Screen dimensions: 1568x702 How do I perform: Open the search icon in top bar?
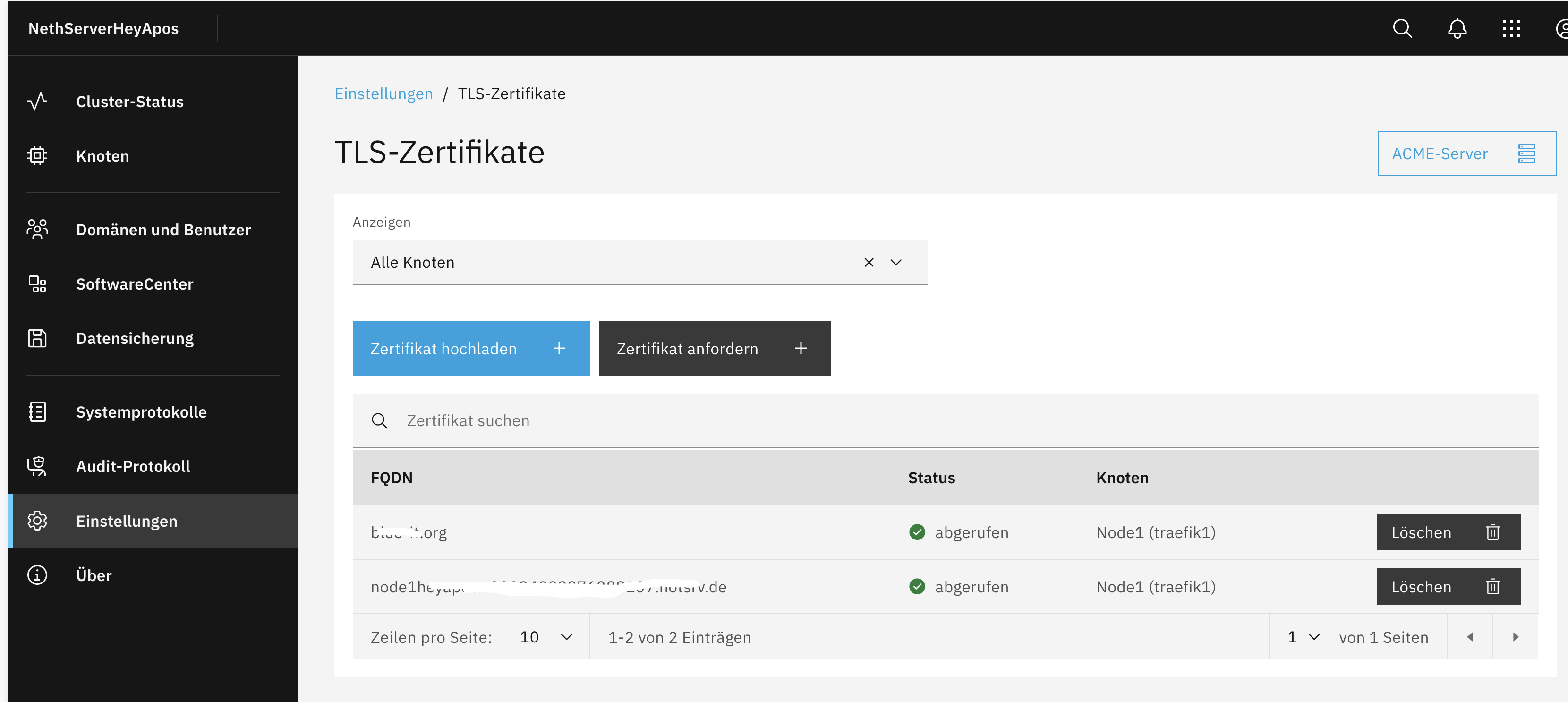click(1402, 29)
